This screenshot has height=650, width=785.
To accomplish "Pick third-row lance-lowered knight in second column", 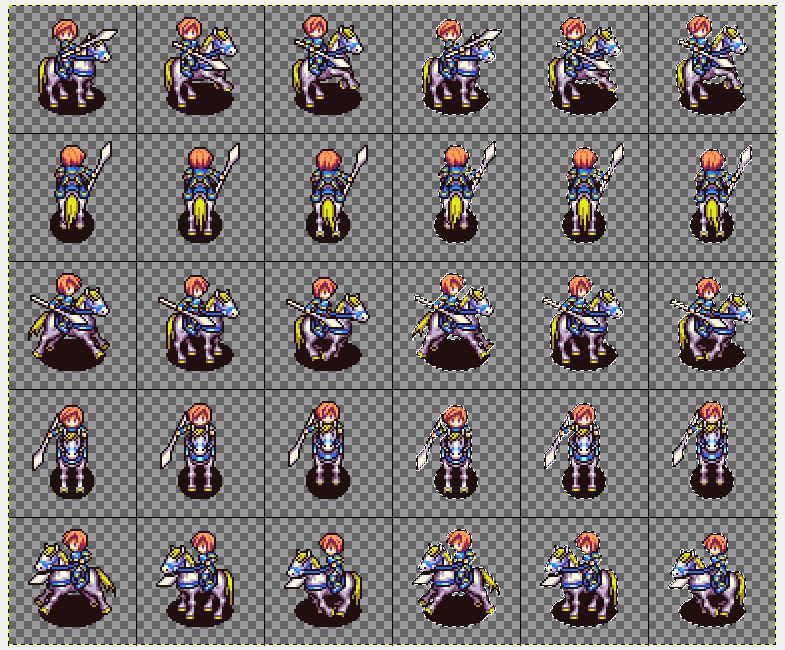I will pyautogui.click(x=198, y=322).
